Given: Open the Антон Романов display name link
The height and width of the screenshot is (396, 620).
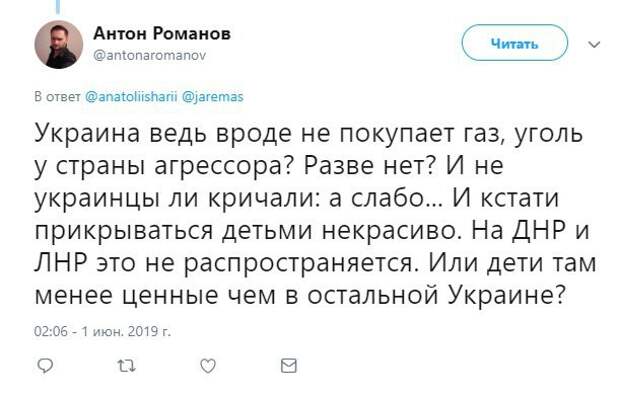Looking at the screenshot, I should pyautogui.click(x=162, y=34).
